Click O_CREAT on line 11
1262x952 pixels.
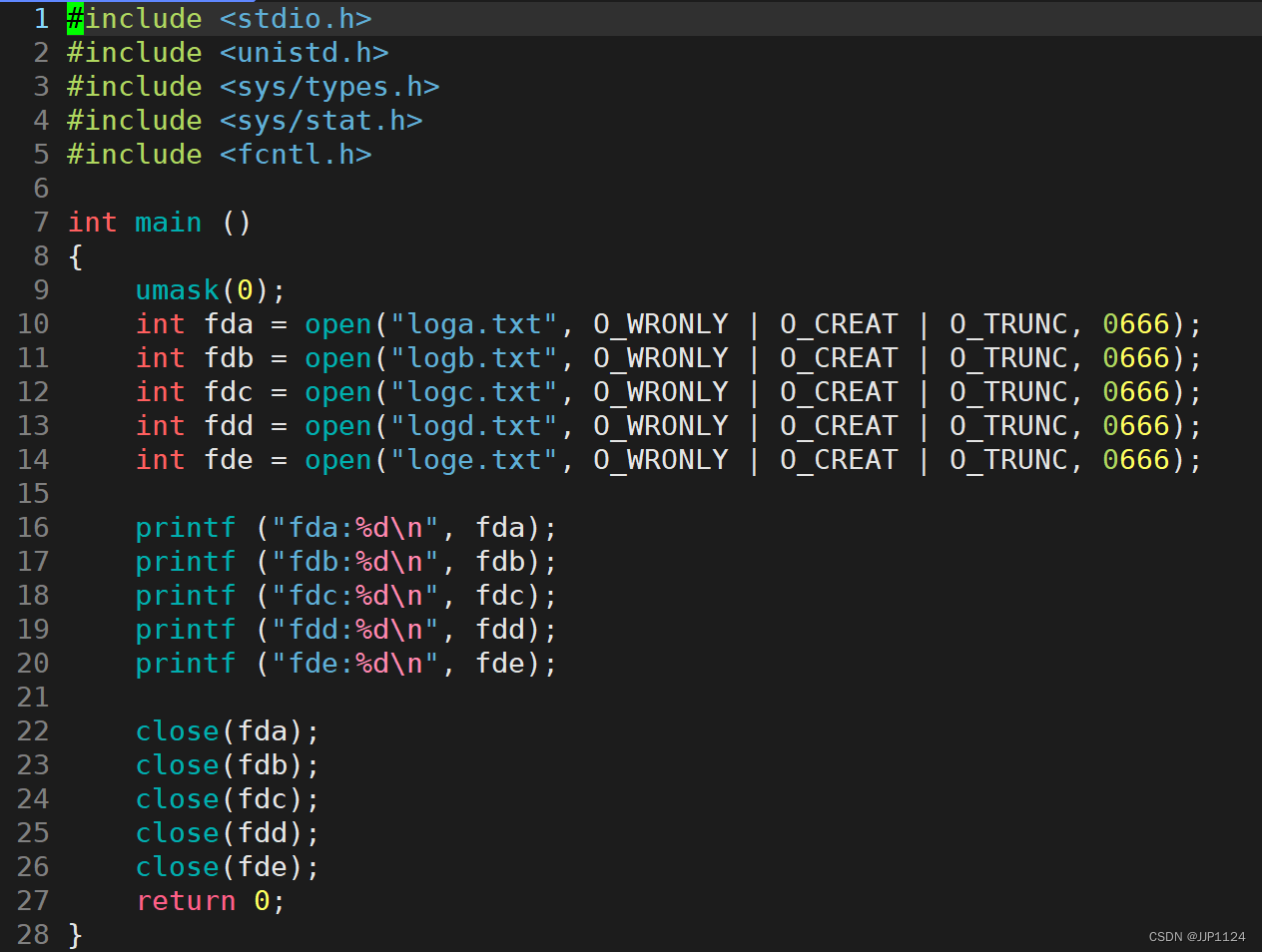point(839,358)
